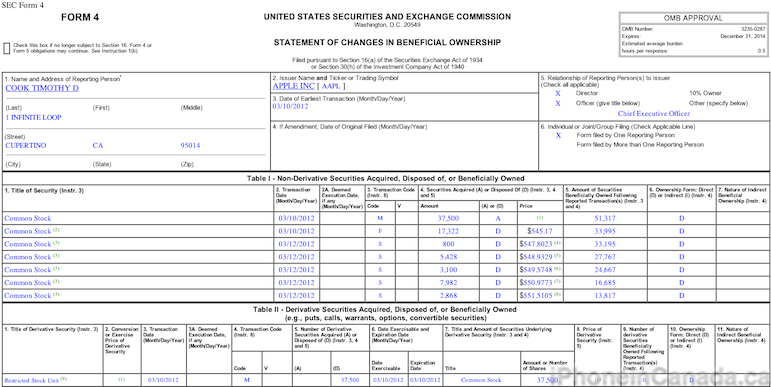
Task: Select the 27,767 beneficially owned amount
Action: 605,257
